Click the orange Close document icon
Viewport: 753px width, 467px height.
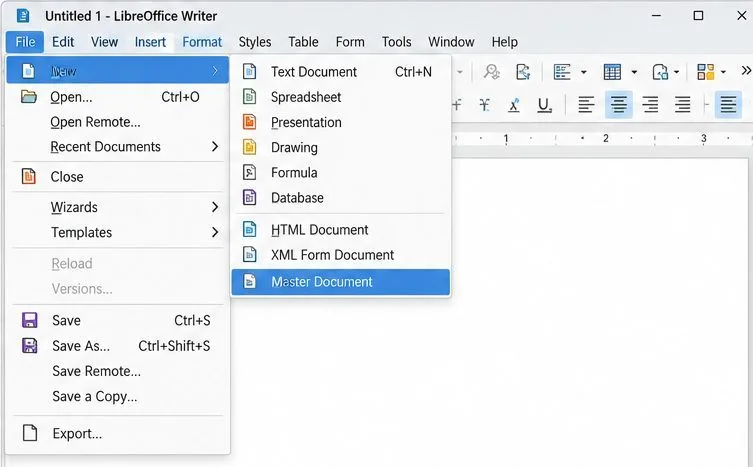point(29,176)
